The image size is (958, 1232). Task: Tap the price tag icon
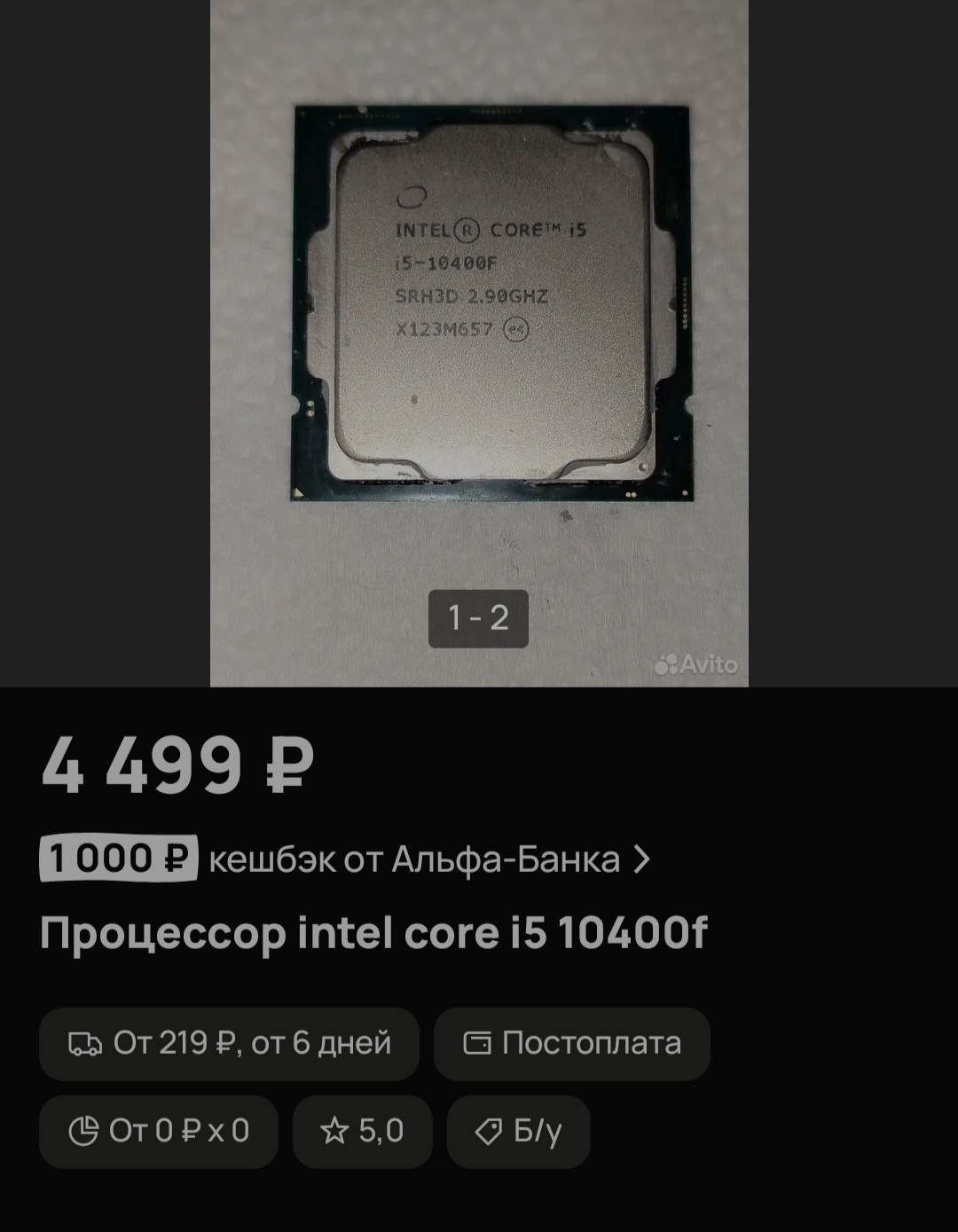tap(489, 1132)
